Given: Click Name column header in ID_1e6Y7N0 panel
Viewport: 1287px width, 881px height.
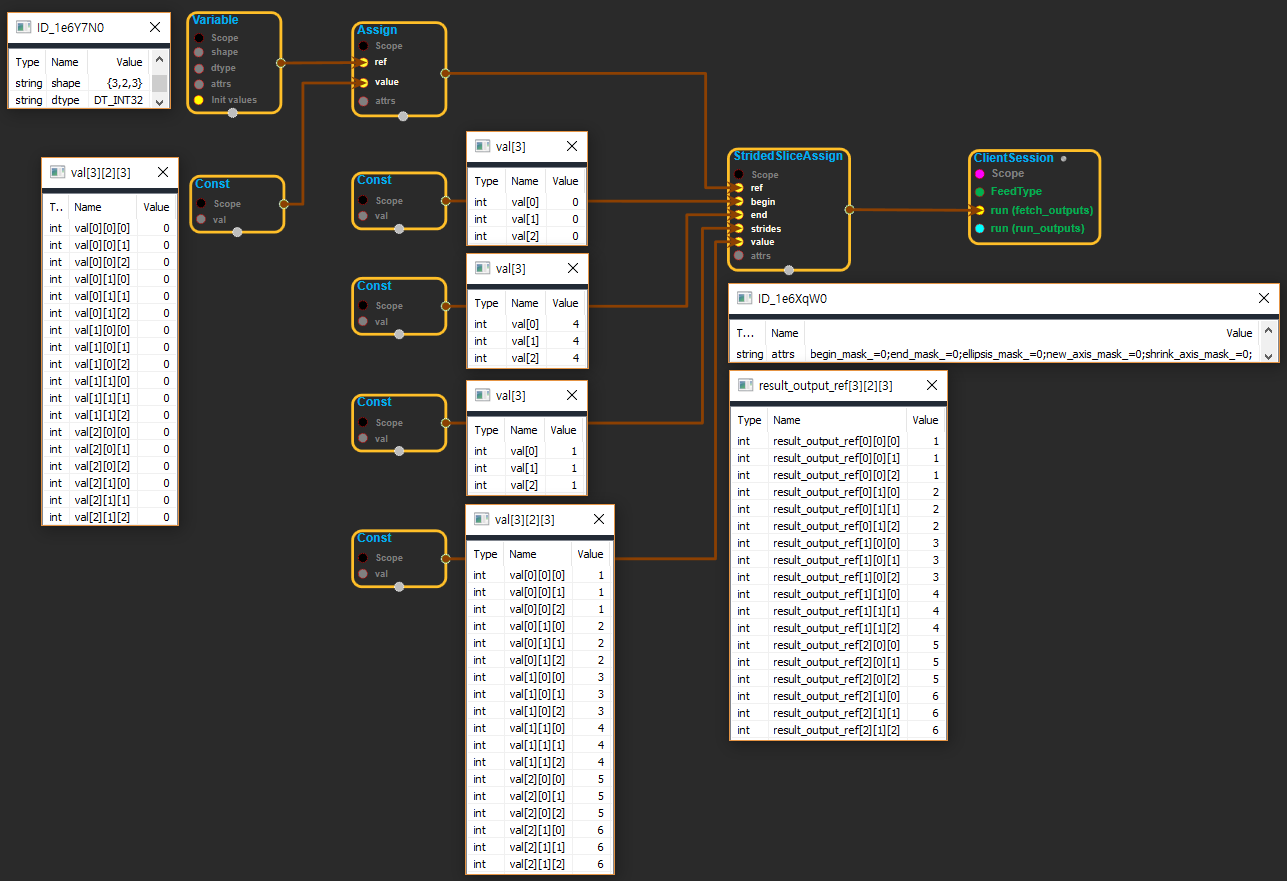Looking at the screenshot, I should point(65,62).
